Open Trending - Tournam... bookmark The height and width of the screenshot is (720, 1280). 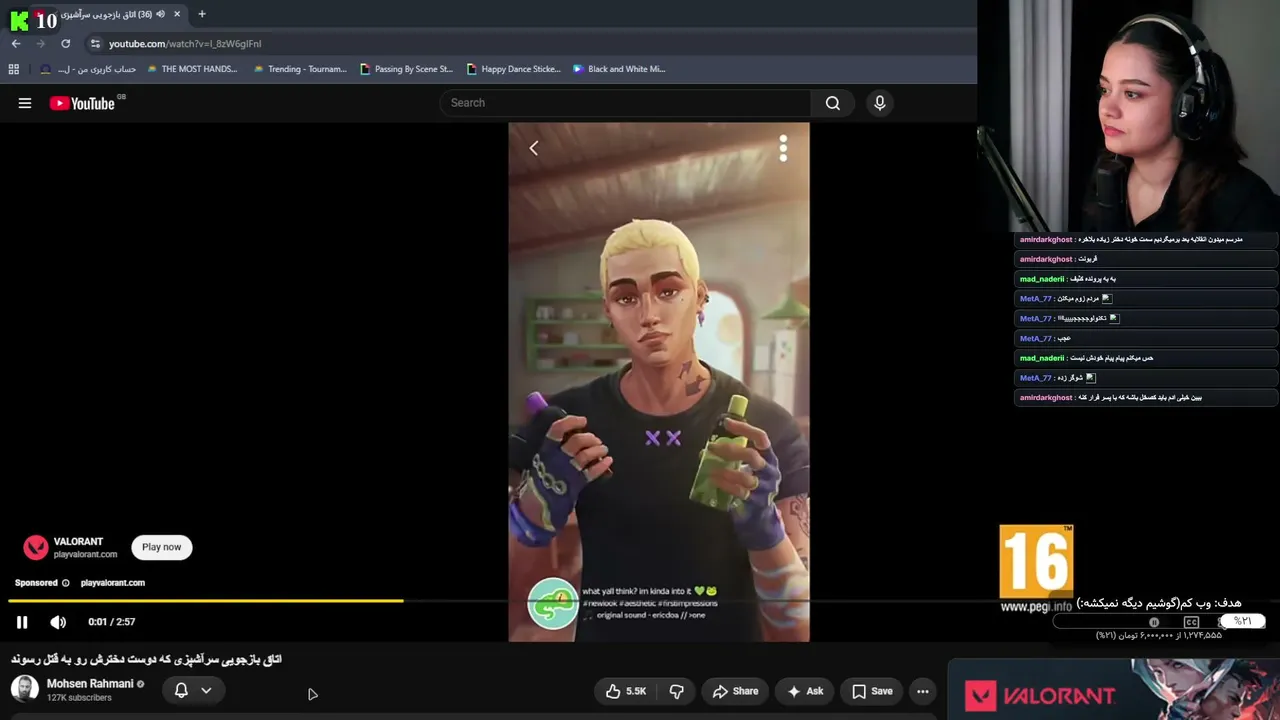click(x=300, y=69)
